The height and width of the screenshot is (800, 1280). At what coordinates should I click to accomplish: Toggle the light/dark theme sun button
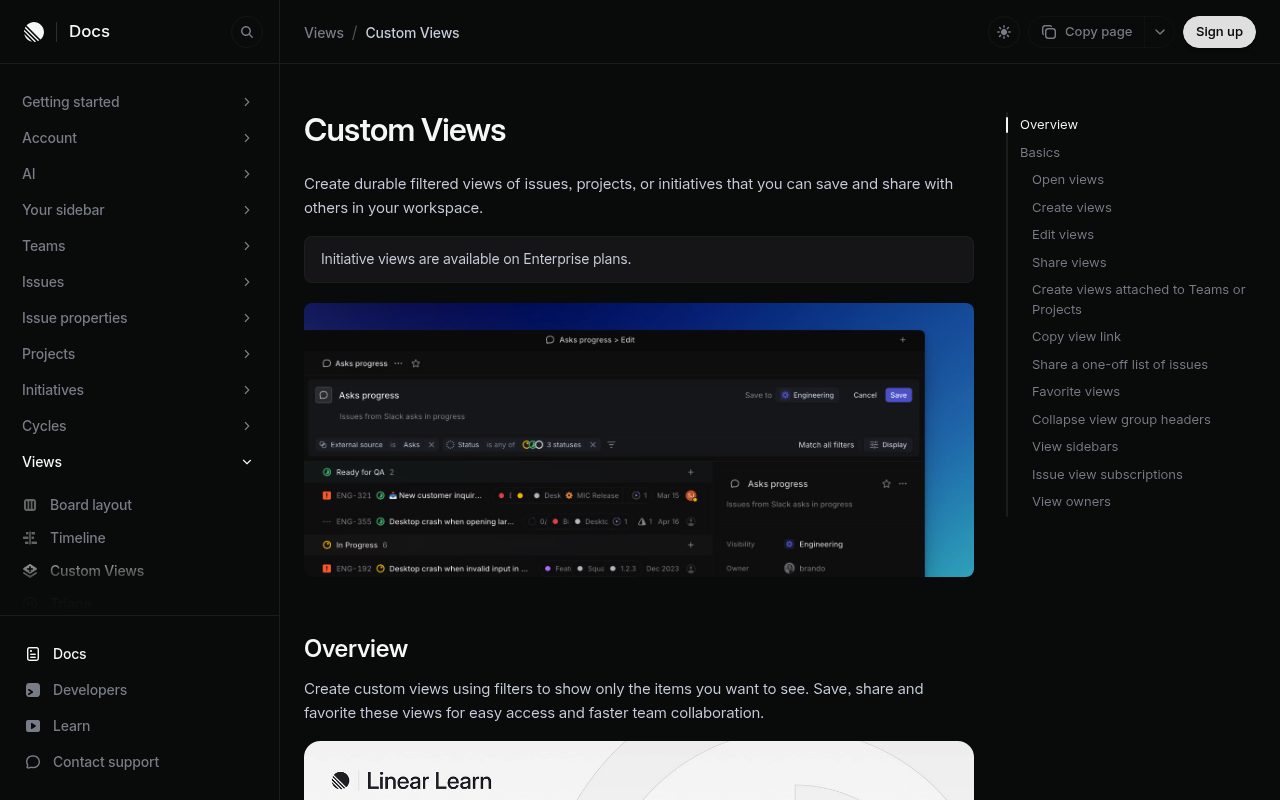pyautogui.click(x=1004, y=32)
